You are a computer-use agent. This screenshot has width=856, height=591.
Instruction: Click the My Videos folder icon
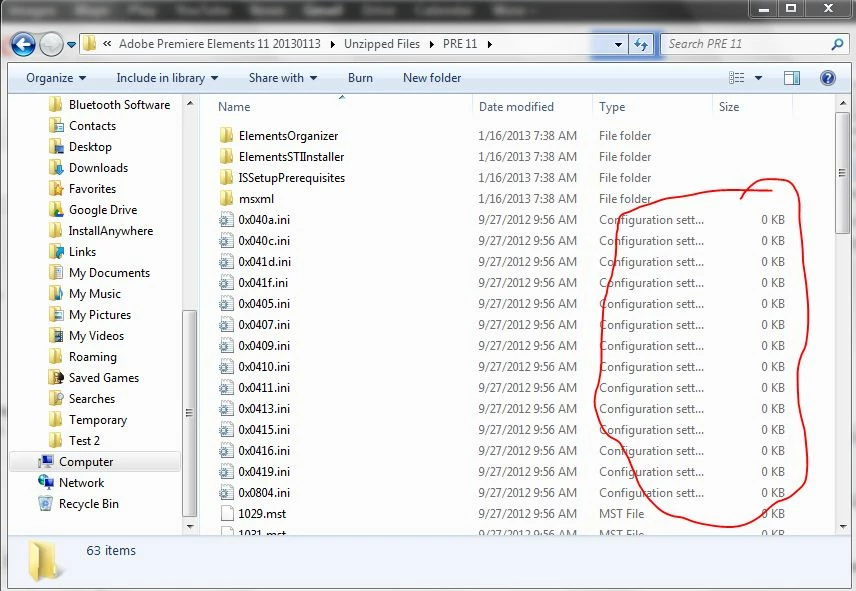[56, 336]
